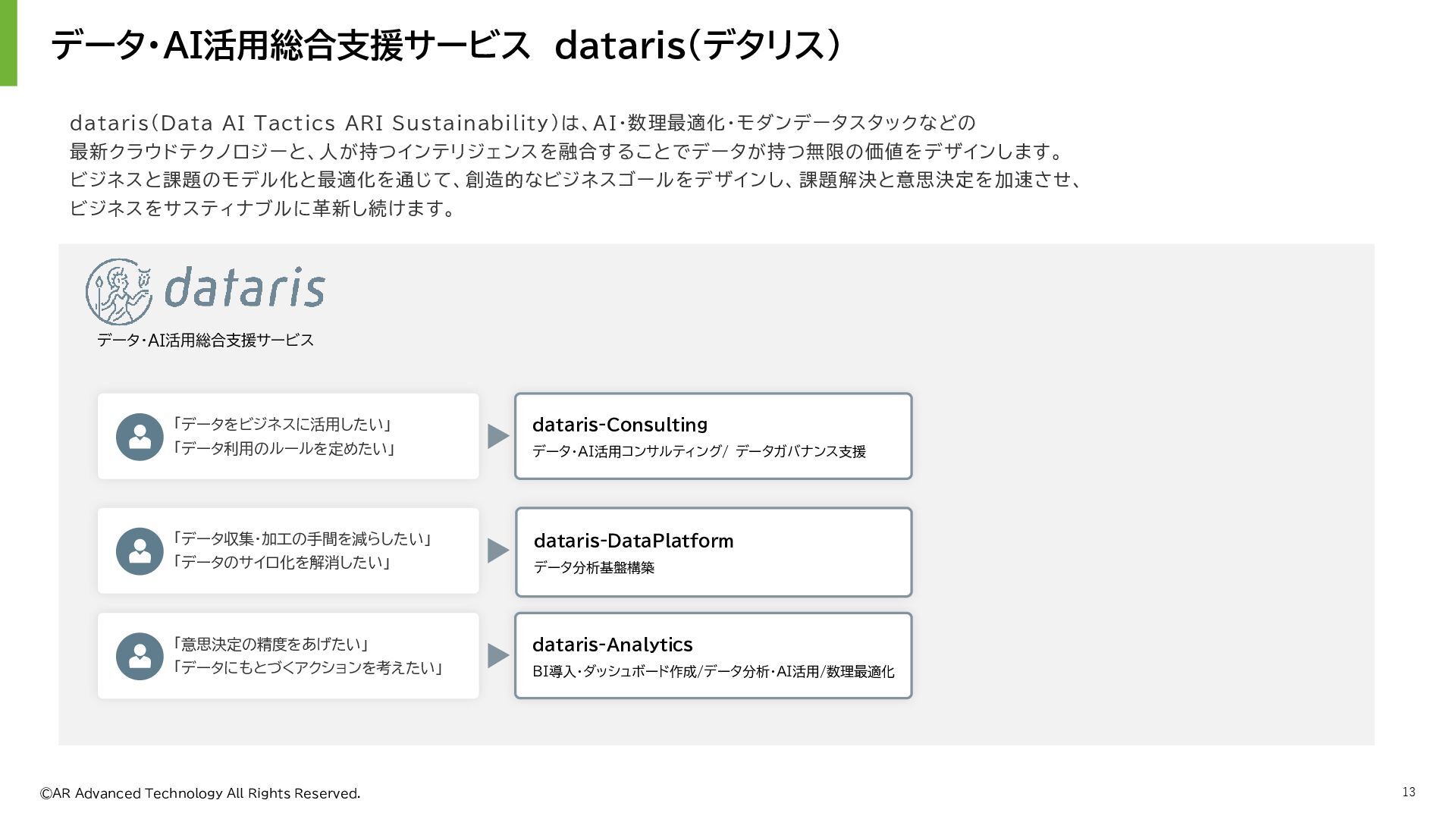Image resolution: width=1456 pixels, height=819 pixels.
Task: Click the caption under the dataris logo
Action: click(x=206, y=340)
